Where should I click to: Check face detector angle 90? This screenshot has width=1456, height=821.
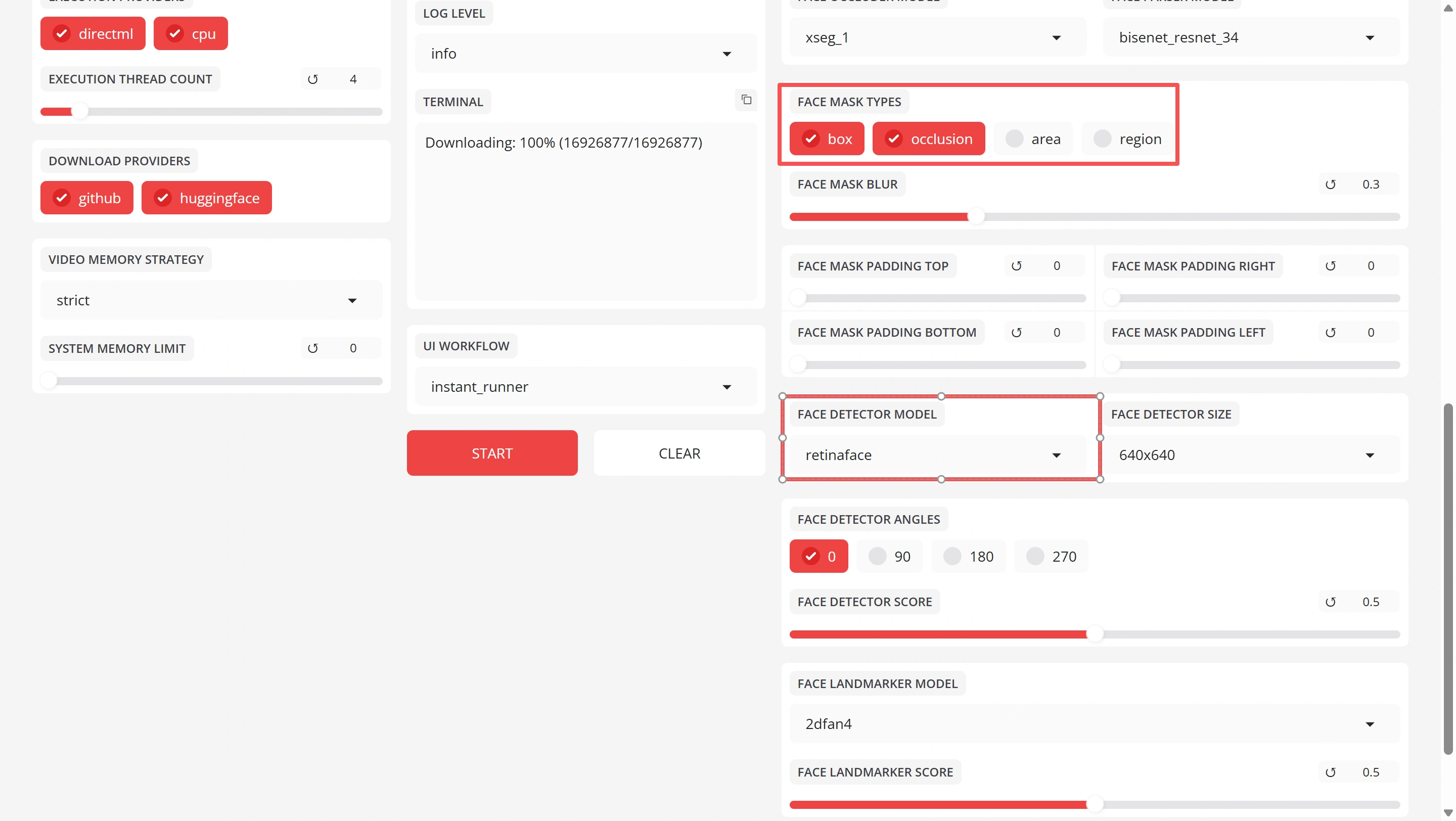coord(889,556)
